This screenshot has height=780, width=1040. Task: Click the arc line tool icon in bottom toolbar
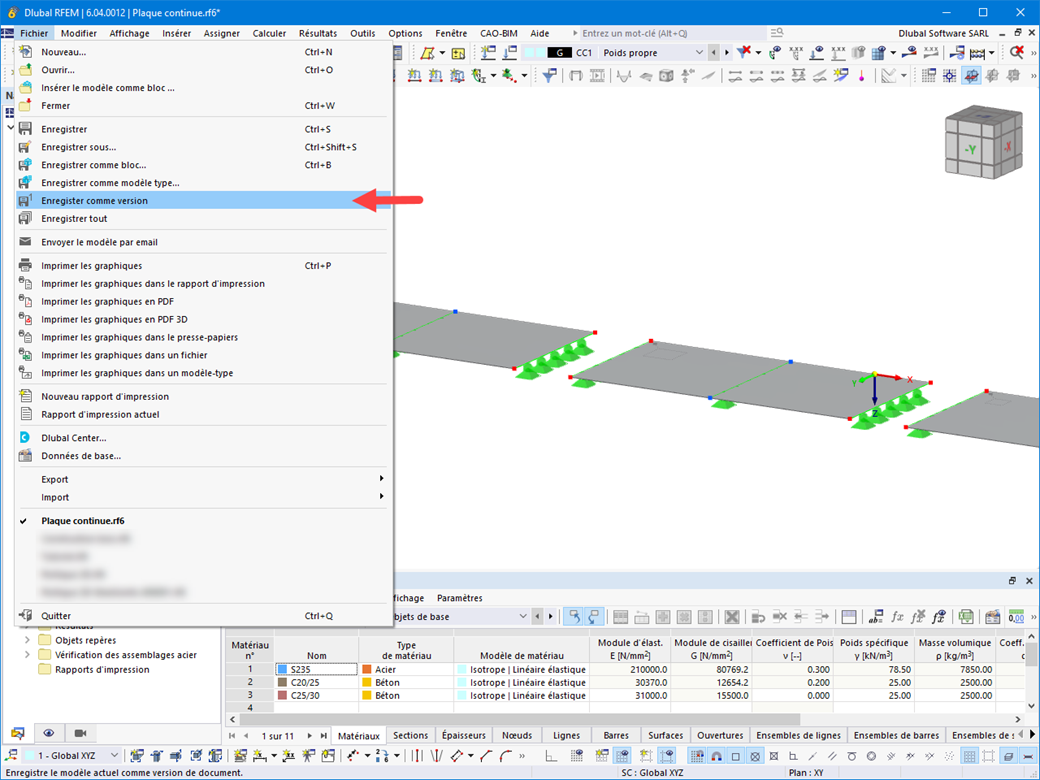pyautogui.click(x=505, y=756)
